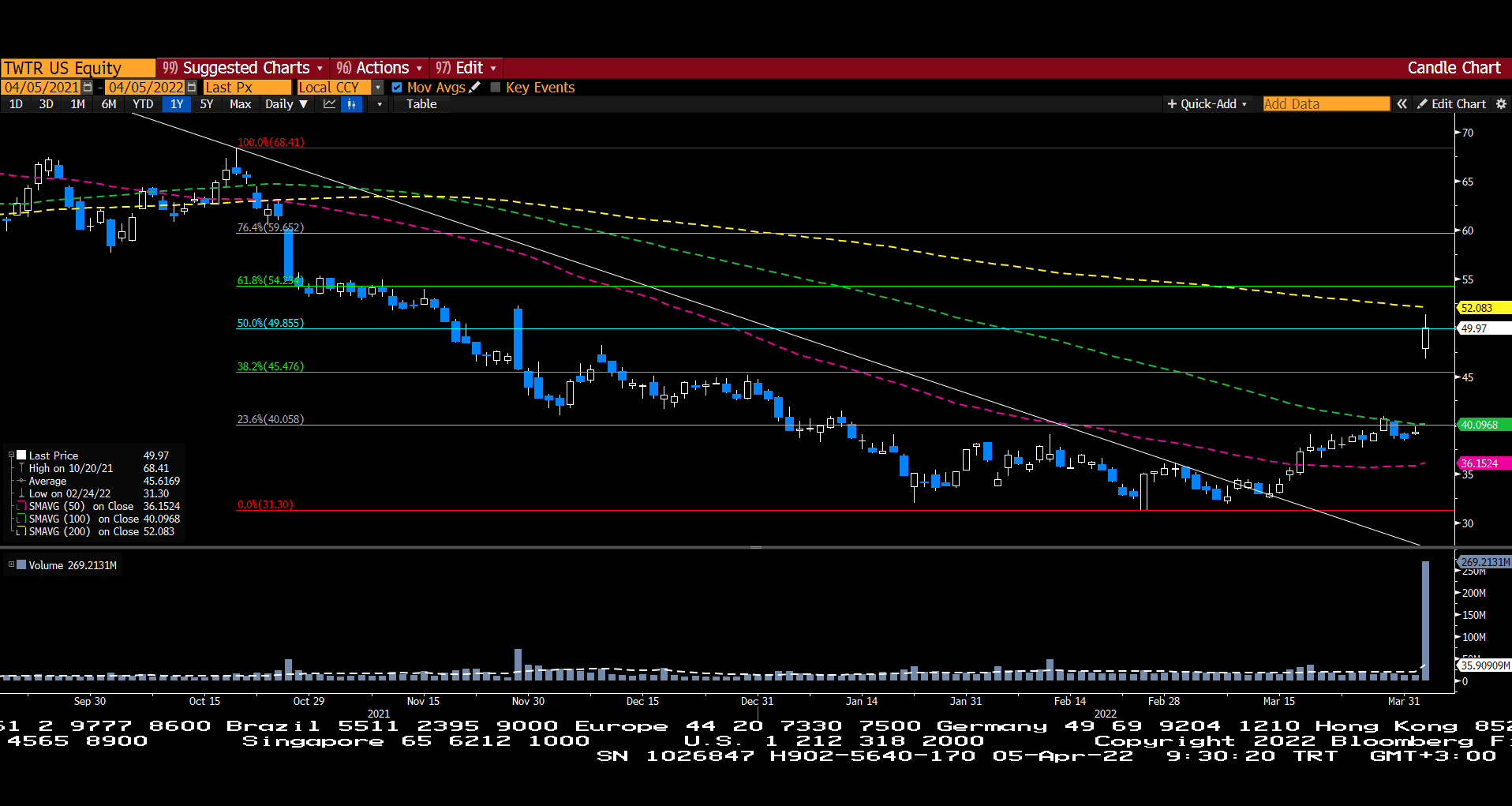Select the Max time range
This screenshot has width=1512, height=806.
240,104
